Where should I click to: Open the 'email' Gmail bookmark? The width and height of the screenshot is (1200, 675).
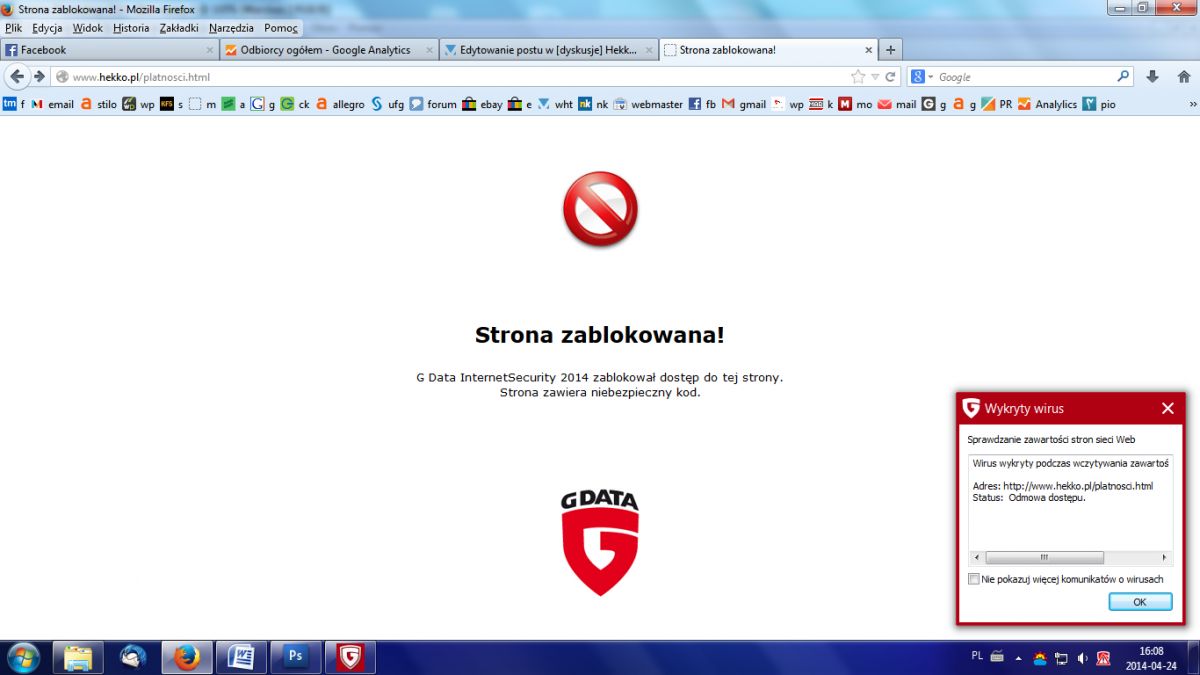coord(52,104)
